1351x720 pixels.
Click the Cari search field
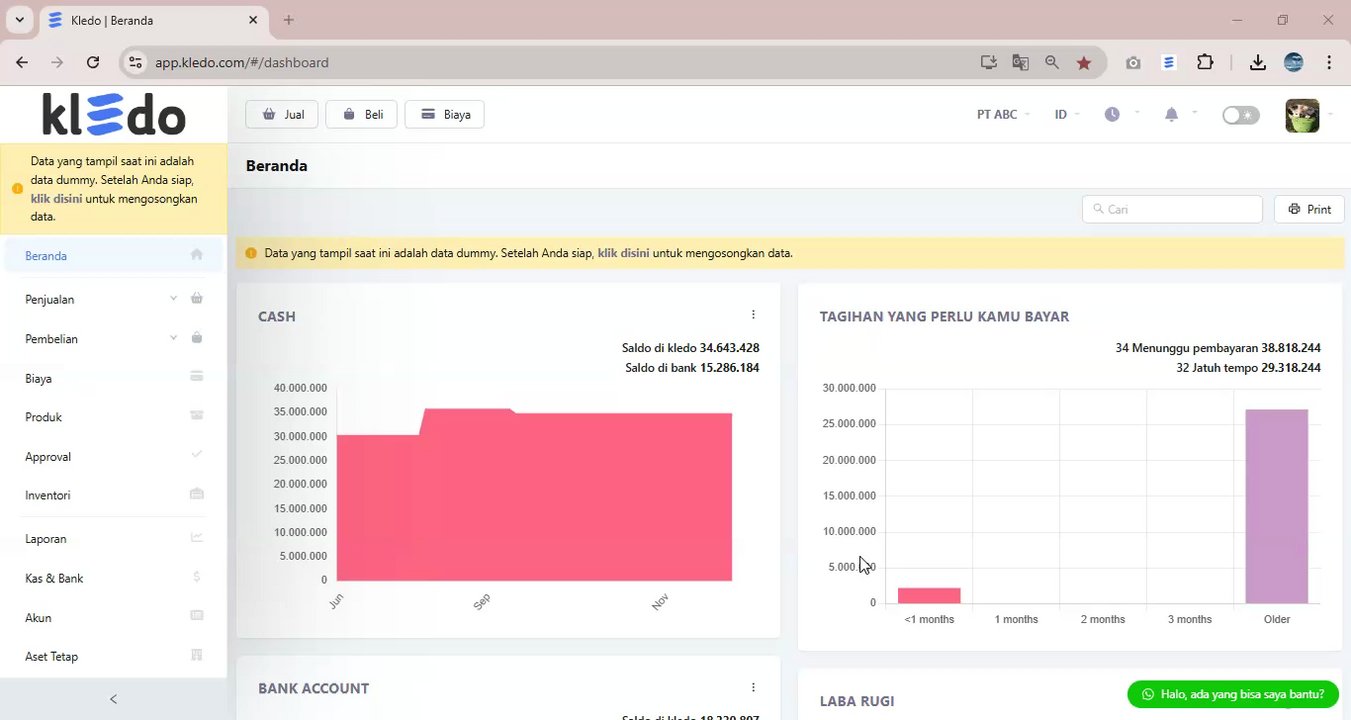pyautogui.click(x=1172, y=209)
